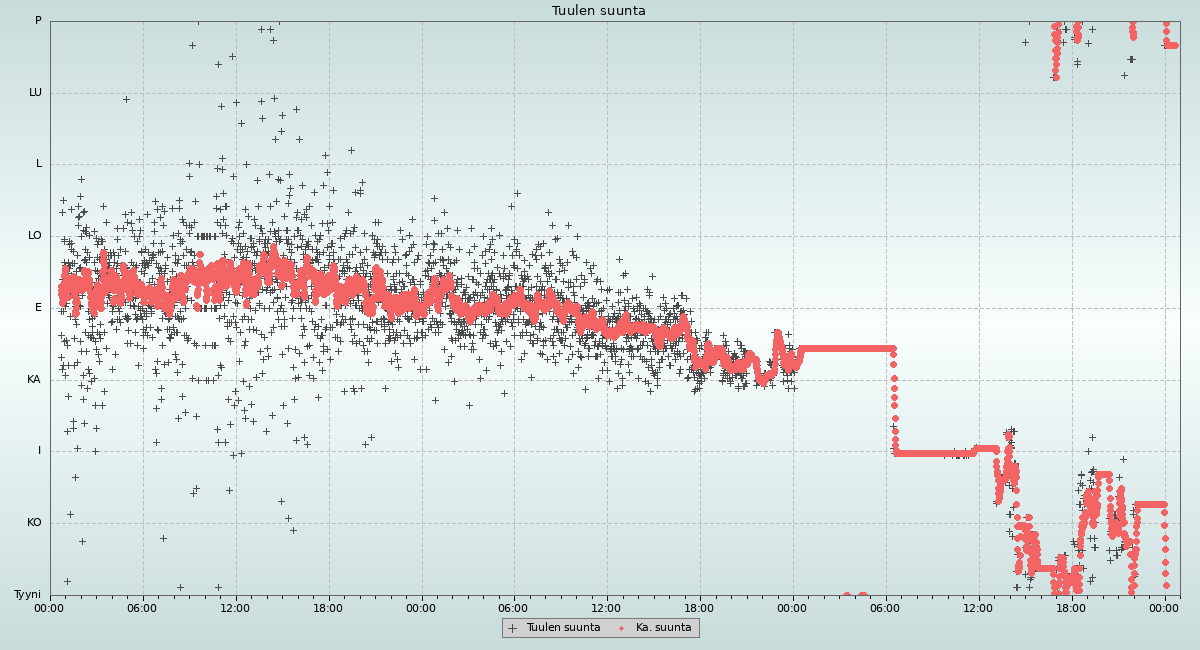Click the chart title 'Tuulen suunta'
1200x650 pixels.
tap(599, 11)
